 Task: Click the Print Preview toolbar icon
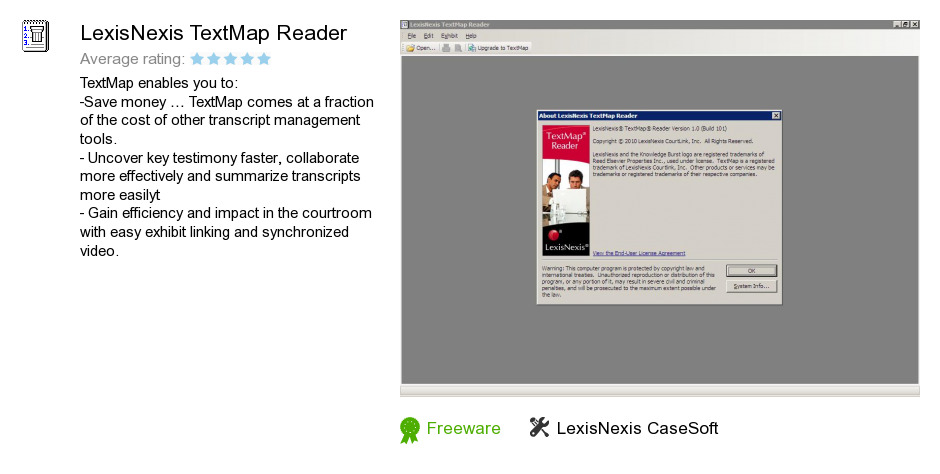tap(458, 48)
